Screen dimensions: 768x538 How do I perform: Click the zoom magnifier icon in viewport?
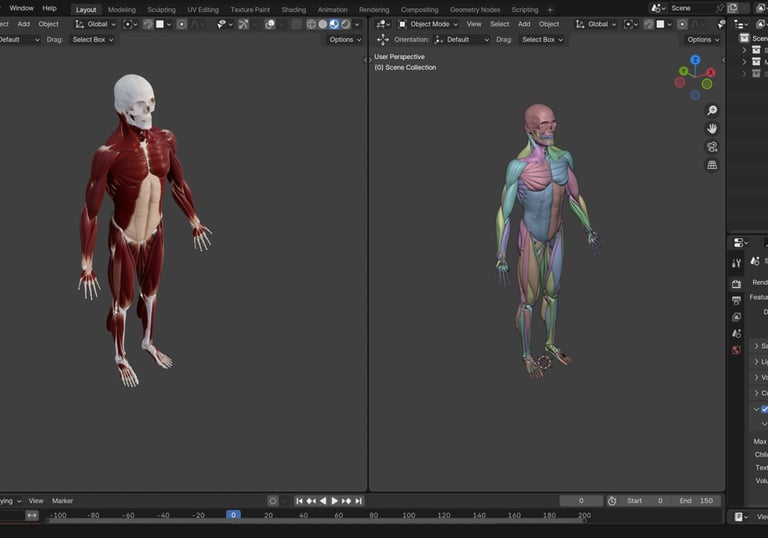(712, 111)
